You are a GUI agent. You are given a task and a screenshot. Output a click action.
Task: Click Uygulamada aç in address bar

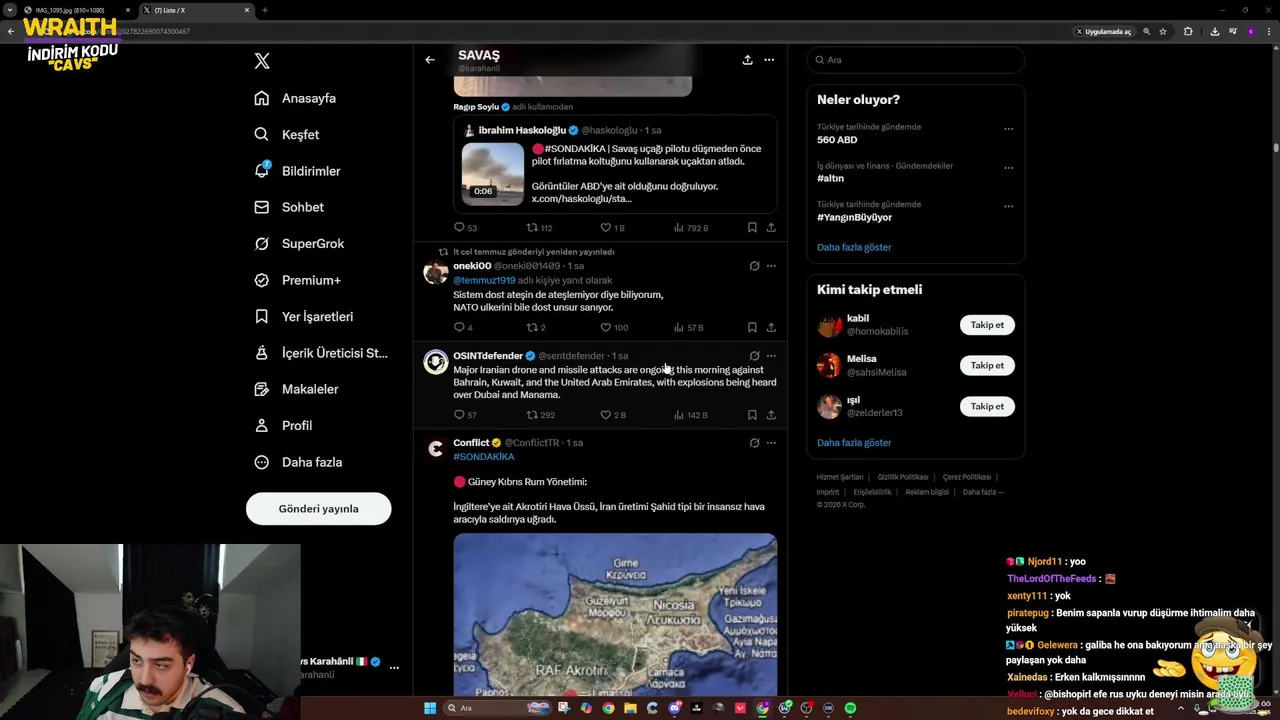(x=1104, y=31)
